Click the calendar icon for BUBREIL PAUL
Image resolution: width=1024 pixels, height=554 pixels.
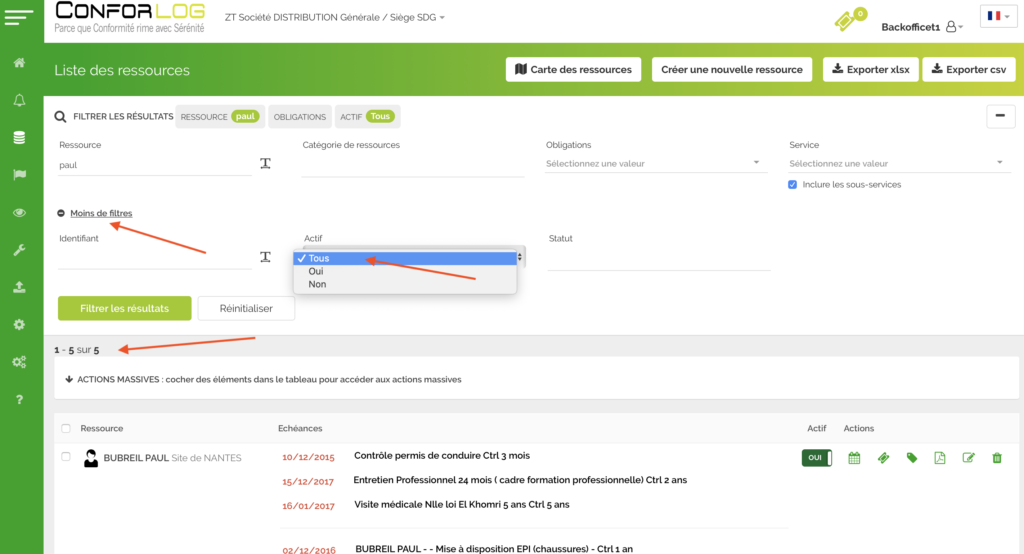(854, 458)
